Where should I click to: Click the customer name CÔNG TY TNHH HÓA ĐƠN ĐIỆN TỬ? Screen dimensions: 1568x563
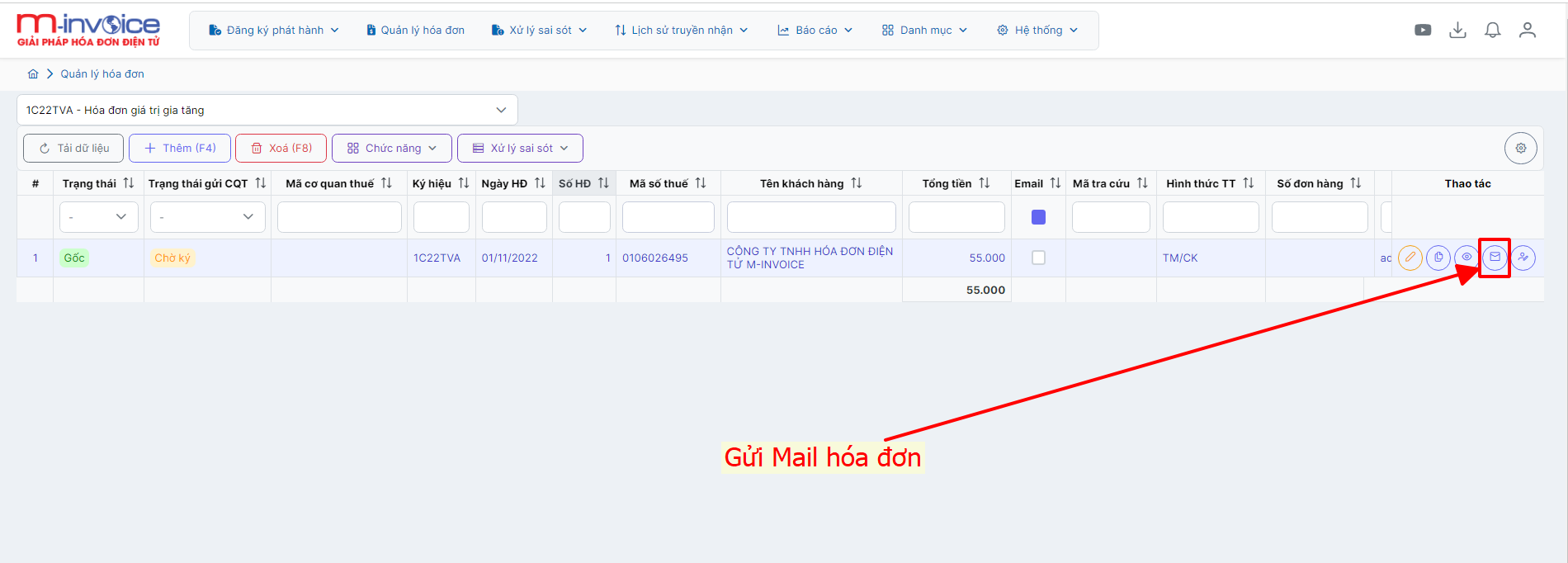[810, 258]
